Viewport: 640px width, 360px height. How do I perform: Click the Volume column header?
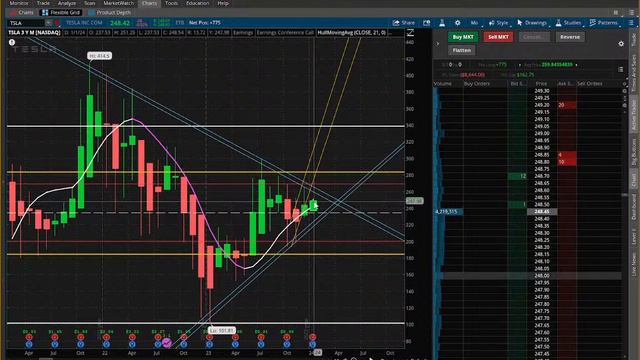tap(443, 84)
